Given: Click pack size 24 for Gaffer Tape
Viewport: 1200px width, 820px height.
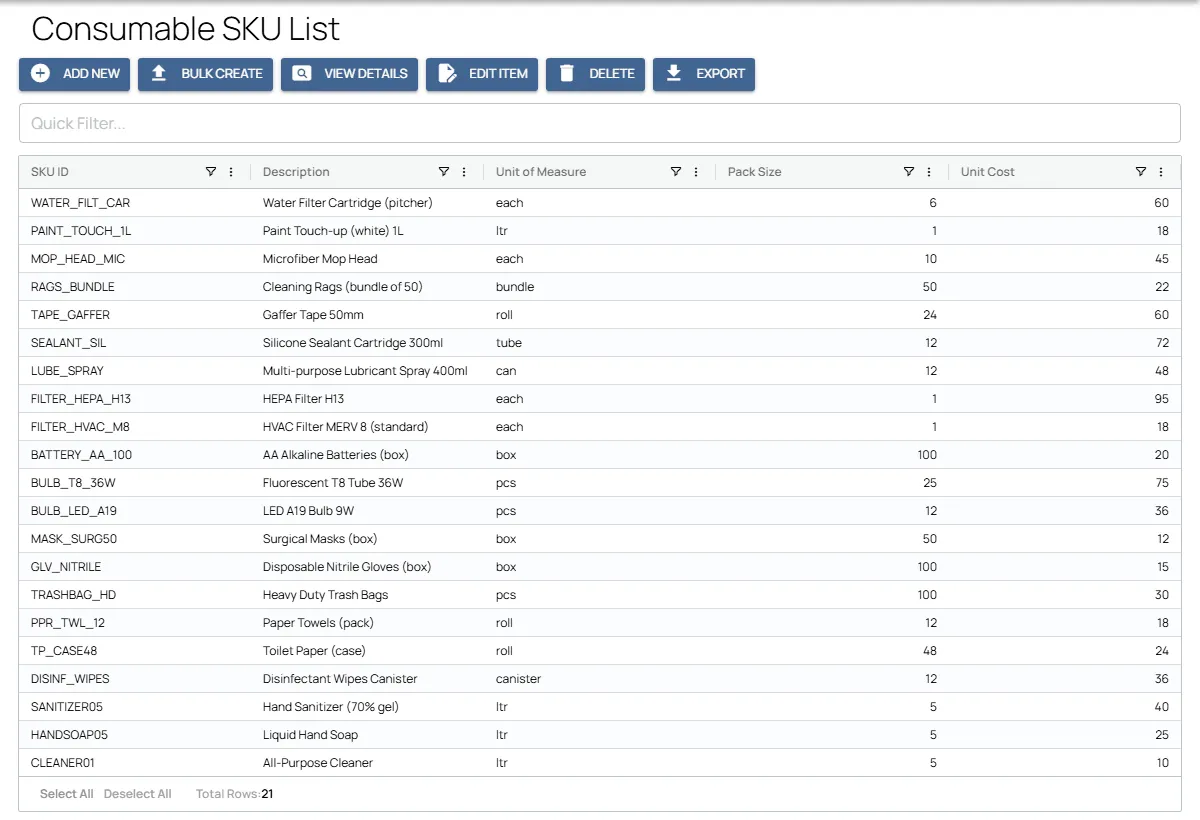Looking at the screenshot, I should click(832, 315).
